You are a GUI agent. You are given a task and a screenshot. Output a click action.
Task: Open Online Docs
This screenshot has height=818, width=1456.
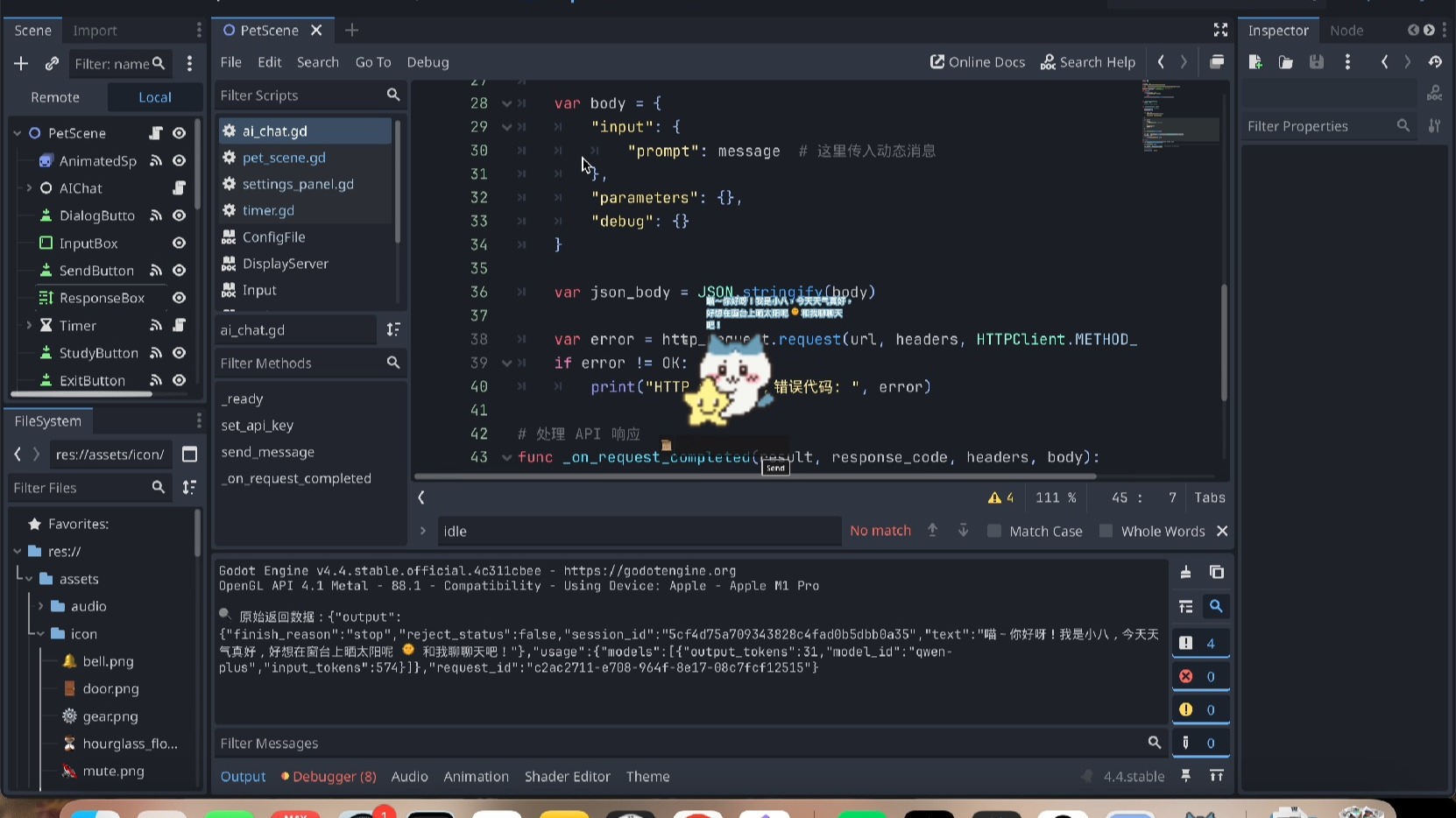coord(978,62)
